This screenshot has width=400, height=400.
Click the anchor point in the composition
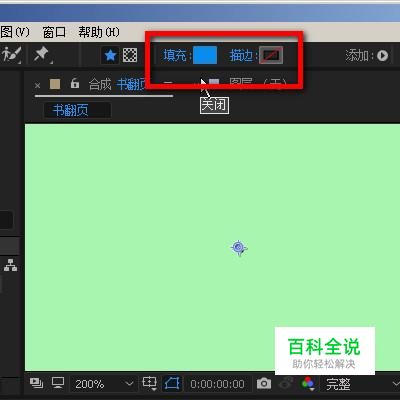tap(239, 247)
